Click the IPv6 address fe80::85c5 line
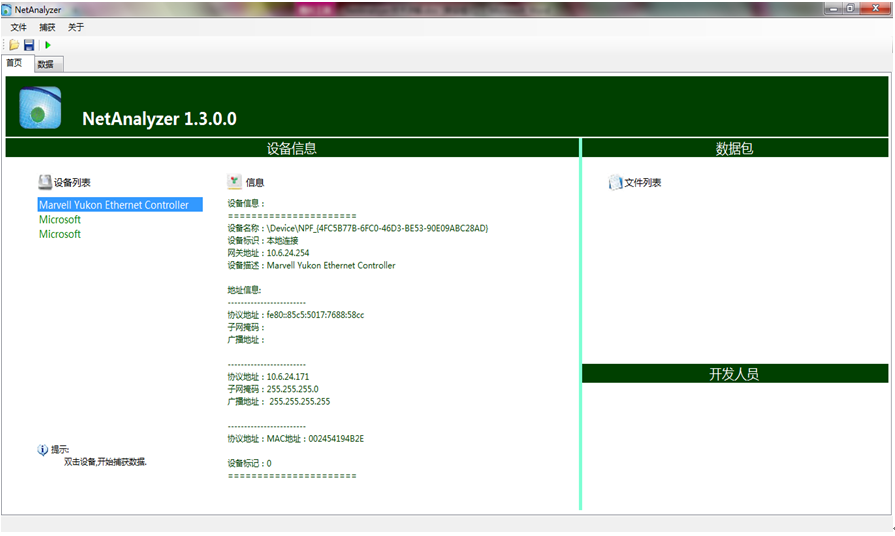This screenshot has height=536, width=895. 296,315
